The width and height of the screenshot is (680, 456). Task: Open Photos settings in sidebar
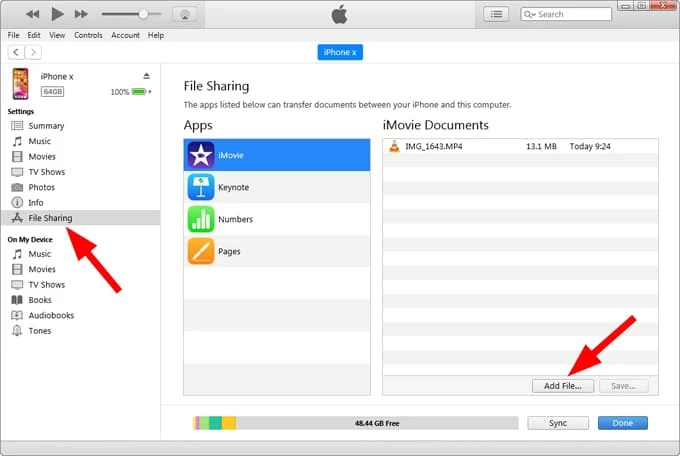coord(41,187)
